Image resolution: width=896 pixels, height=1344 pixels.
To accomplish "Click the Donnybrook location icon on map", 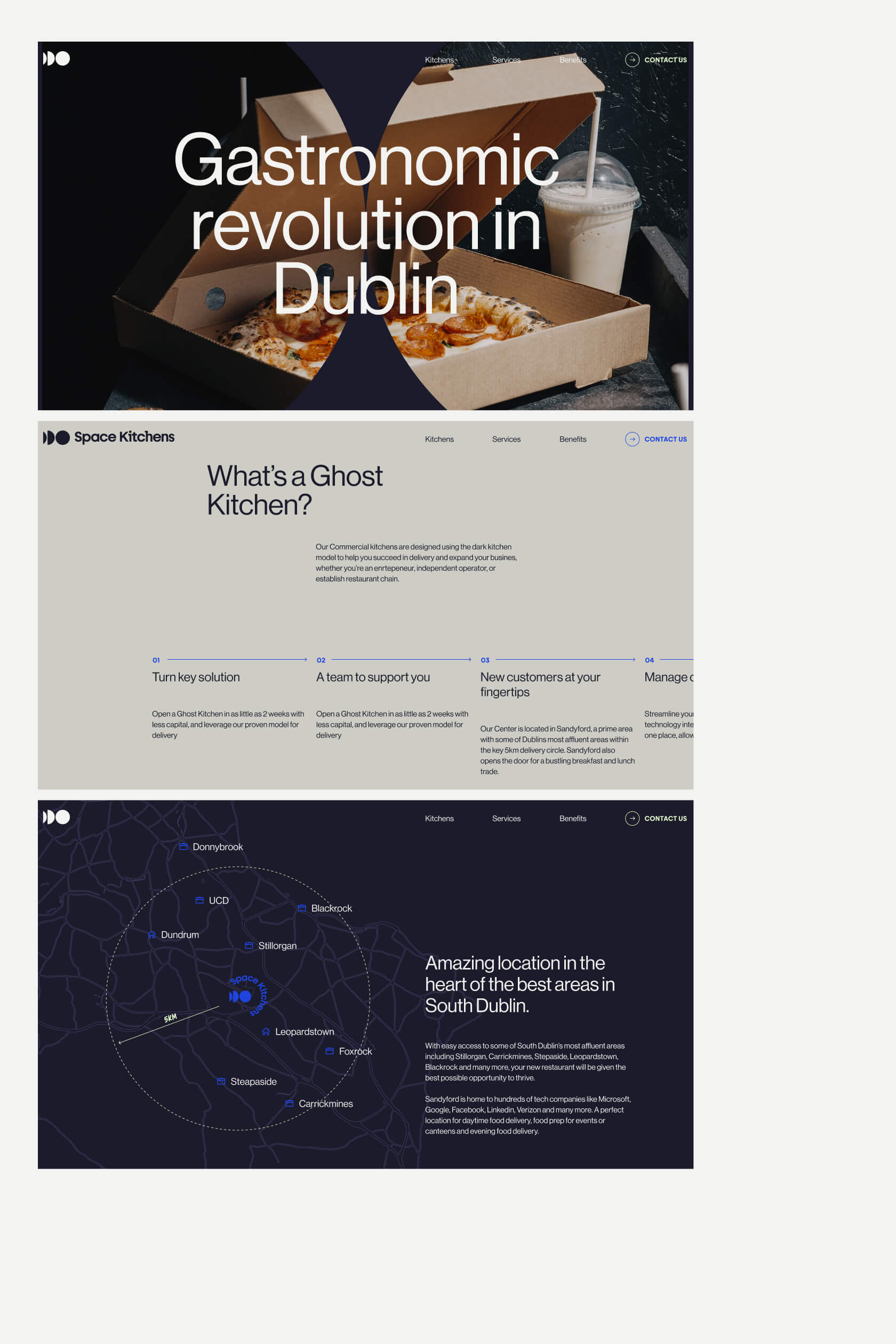I will (183, 847).
